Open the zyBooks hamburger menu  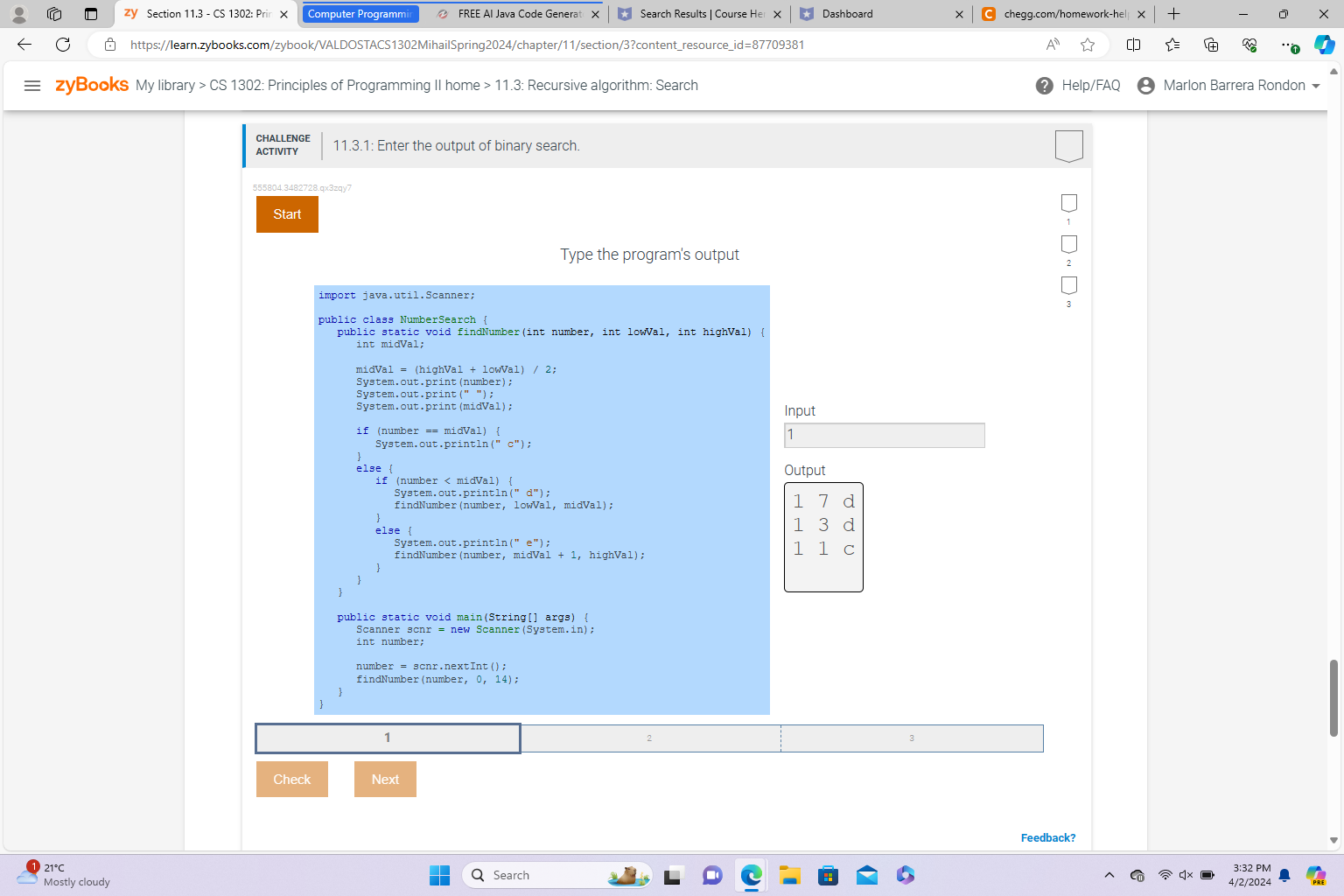pos(32,85)
